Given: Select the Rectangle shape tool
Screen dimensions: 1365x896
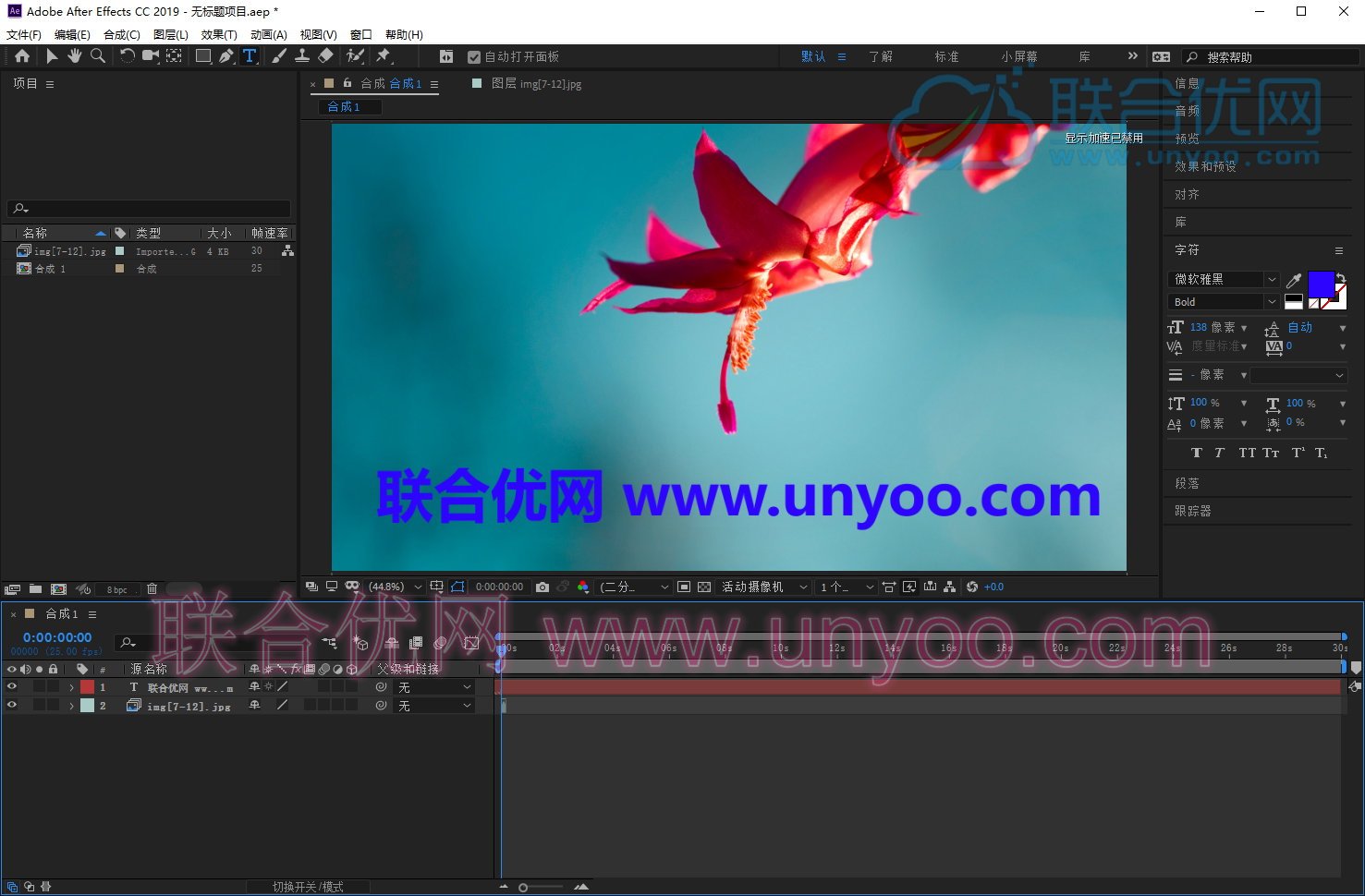Looking at the screenshot, I should click(203, 56).
